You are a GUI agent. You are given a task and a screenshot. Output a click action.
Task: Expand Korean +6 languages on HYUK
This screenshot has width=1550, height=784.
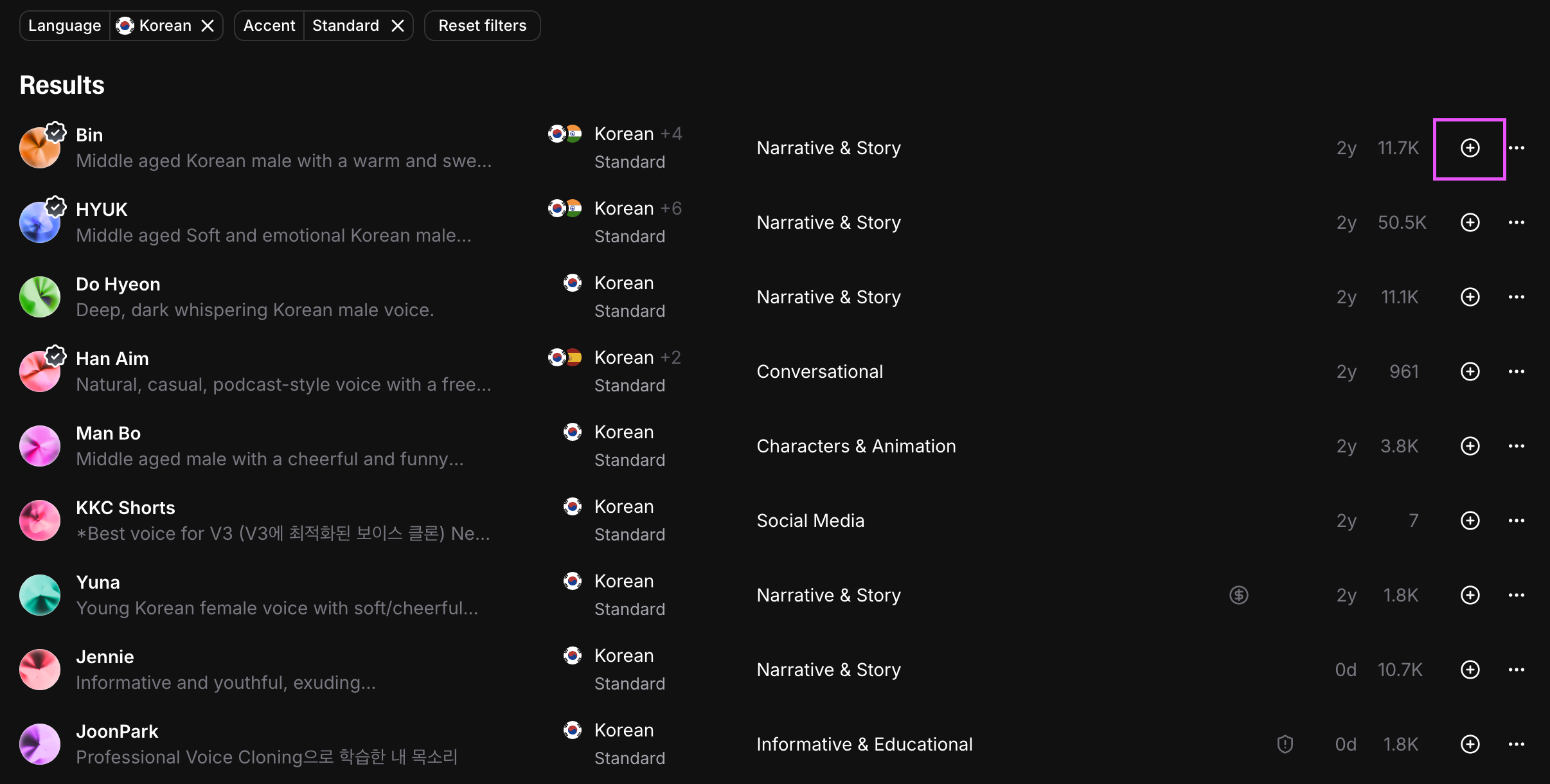[671, 209]
